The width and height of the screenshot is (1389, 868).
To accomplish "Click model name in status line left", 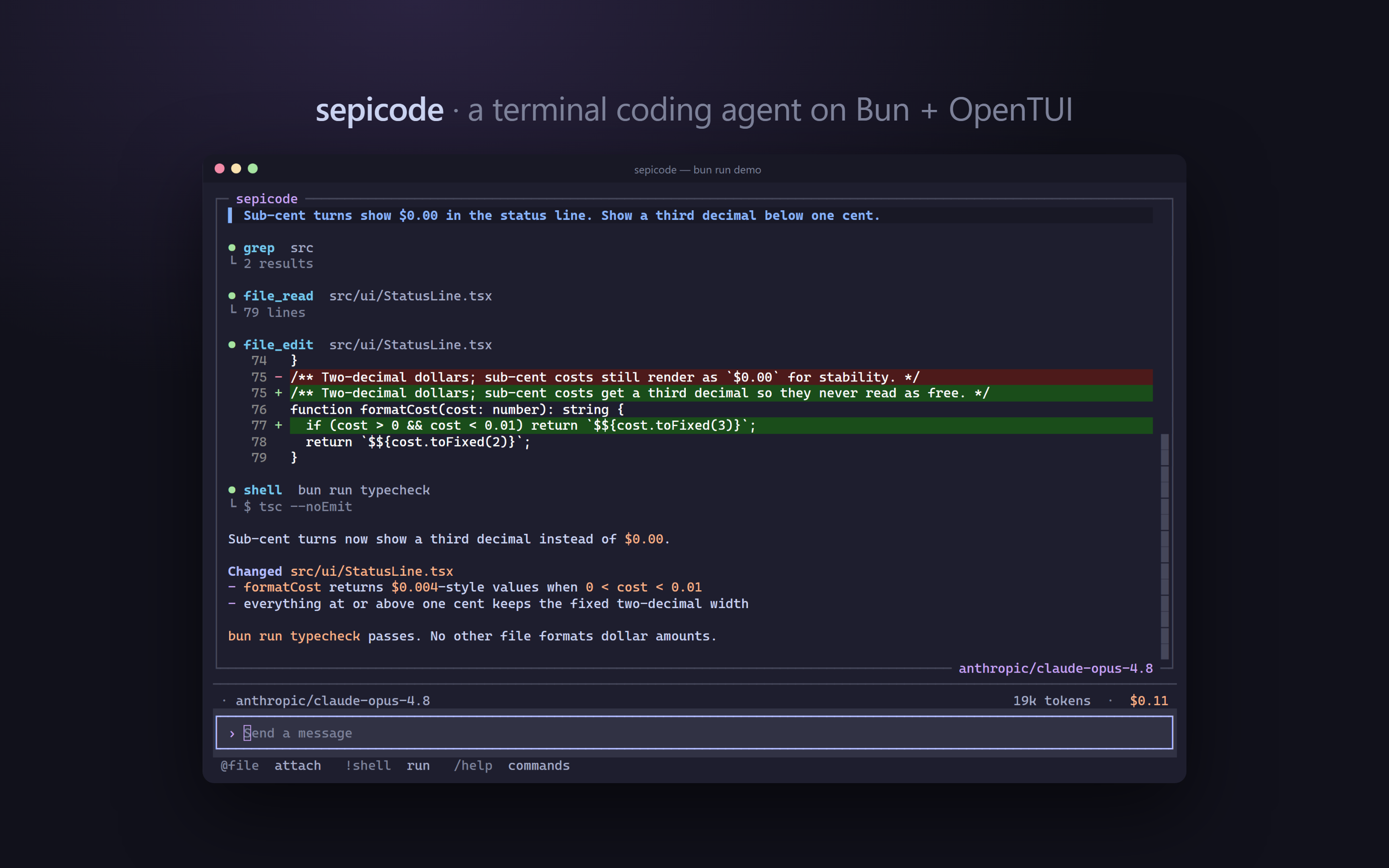I will (x=333, y=701).
